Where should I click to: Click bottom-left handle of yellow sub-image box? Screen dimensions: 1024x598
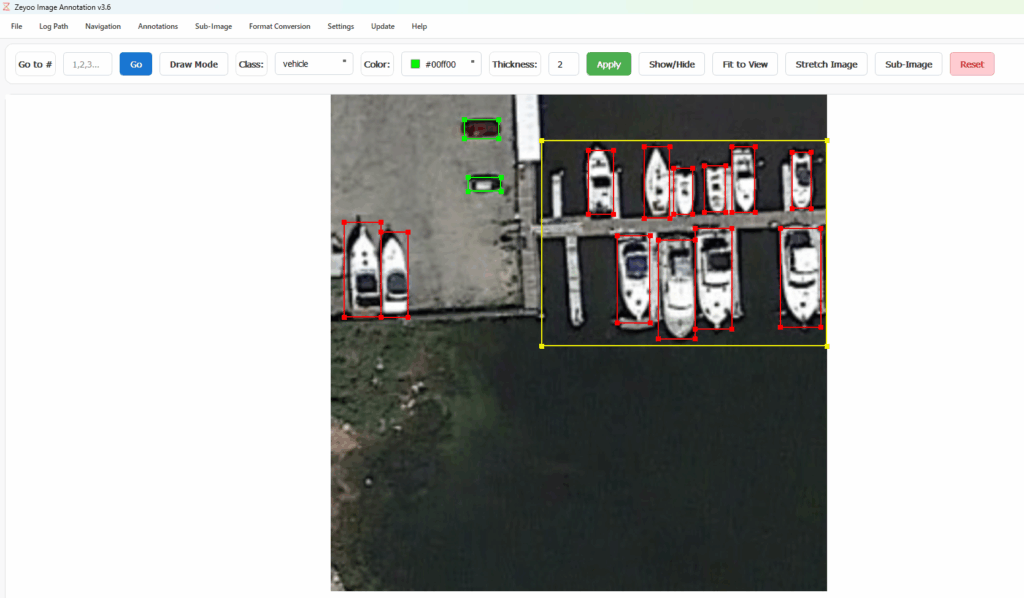[x=541, y=346]
